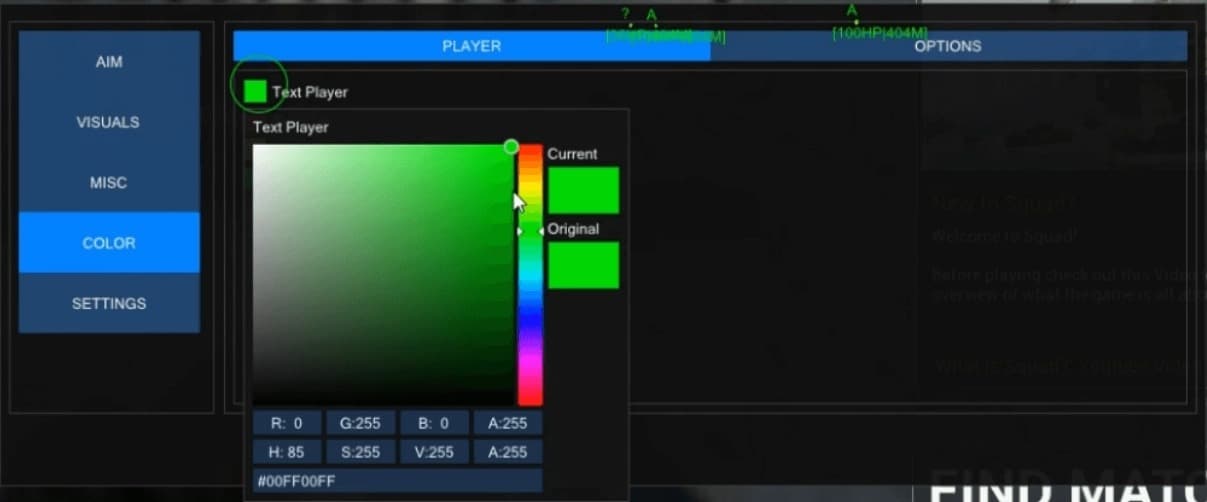Click the green Text Player color swatch
Image resolution: width=1207 pixels, height=502 pixels.
pyautogui.click(x=255, y=91)
